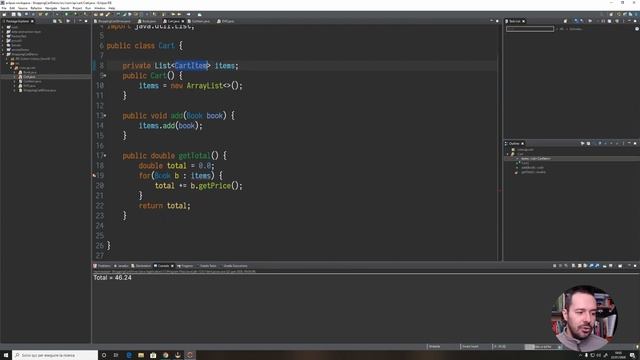Open the Source menu

pyautogui.click(x=23, y=8)
